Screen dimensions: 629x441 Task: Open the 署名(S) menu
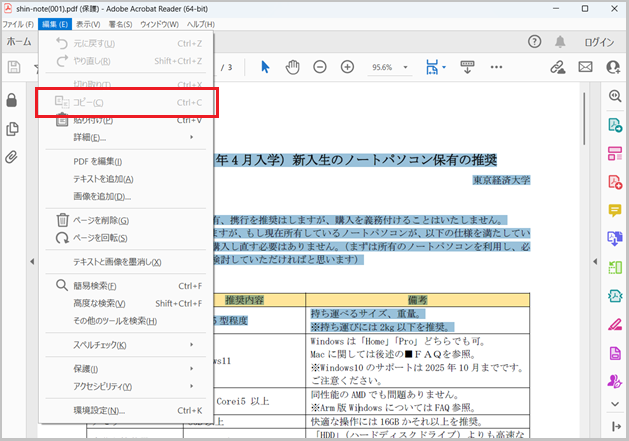pos(120,24)
